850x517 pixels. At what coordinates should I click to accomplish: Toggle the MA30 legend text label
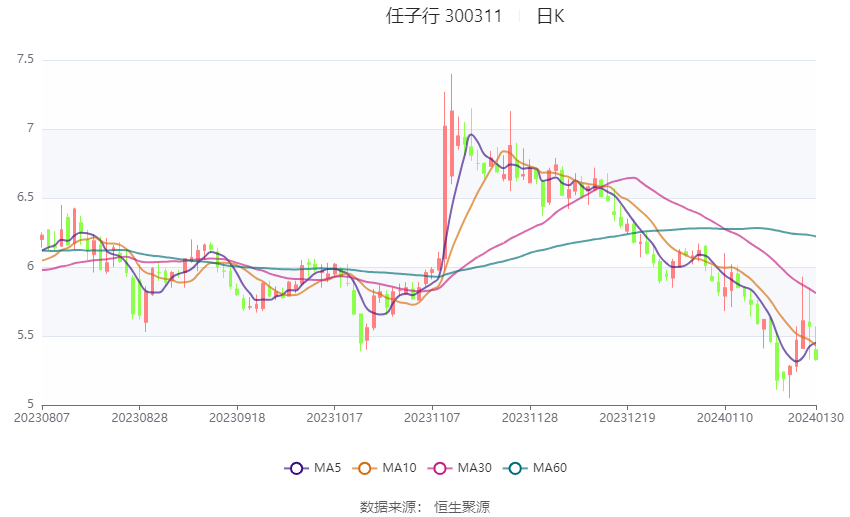coord(472,468)
